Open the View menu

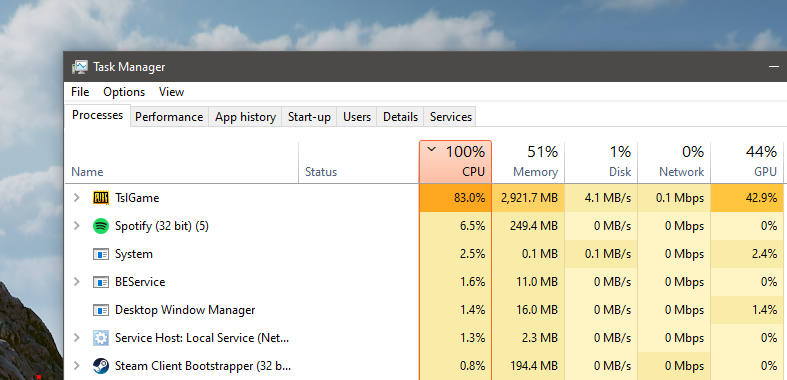pyautogui.click(x=172, y=92)
